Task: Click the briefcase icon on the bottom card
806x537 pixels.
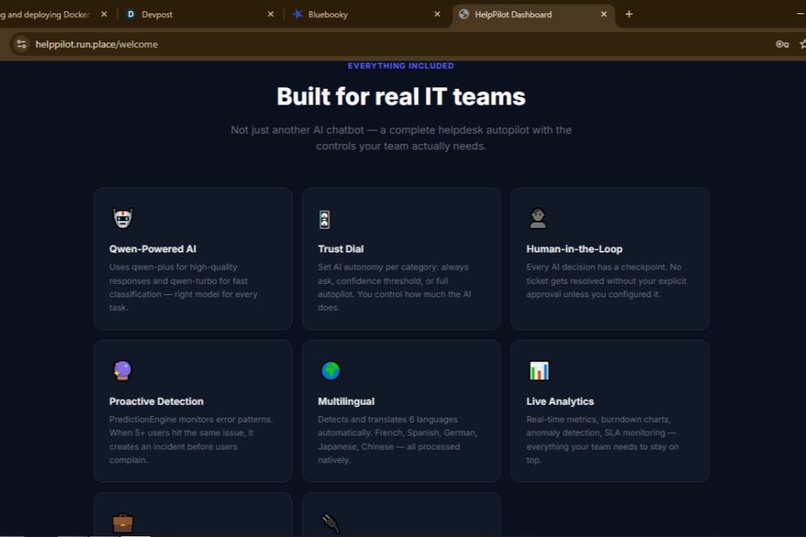Action: 123,523
